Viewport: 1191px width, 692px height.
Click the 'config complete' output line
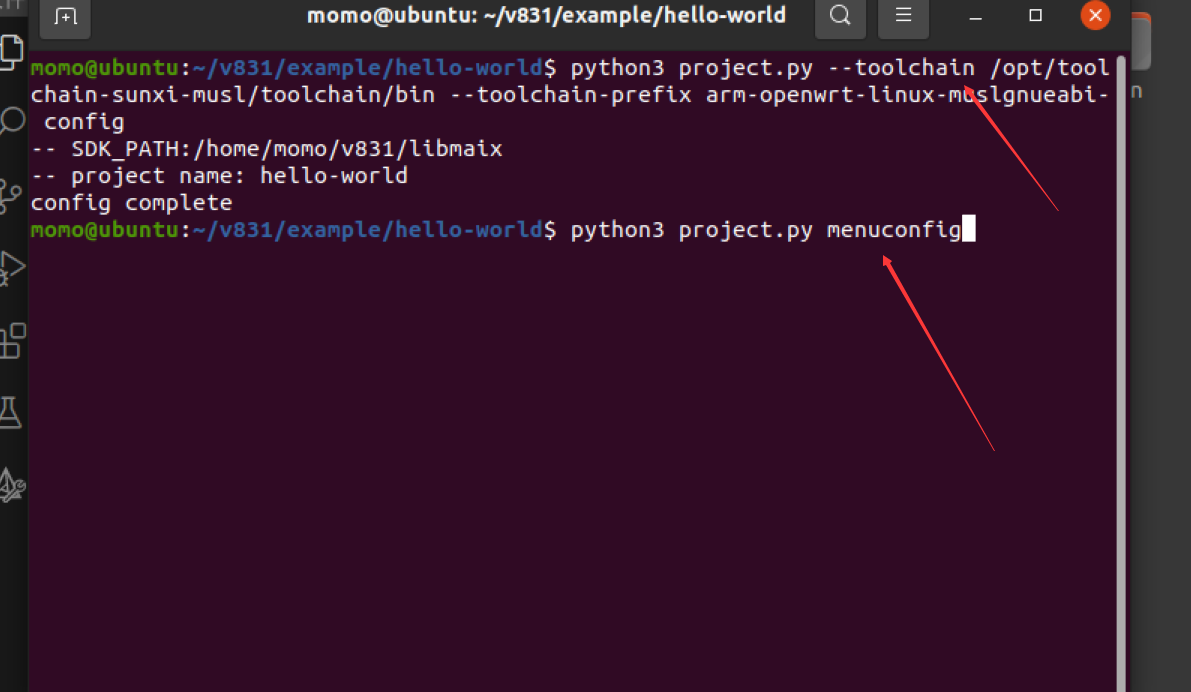pos(131,203)
